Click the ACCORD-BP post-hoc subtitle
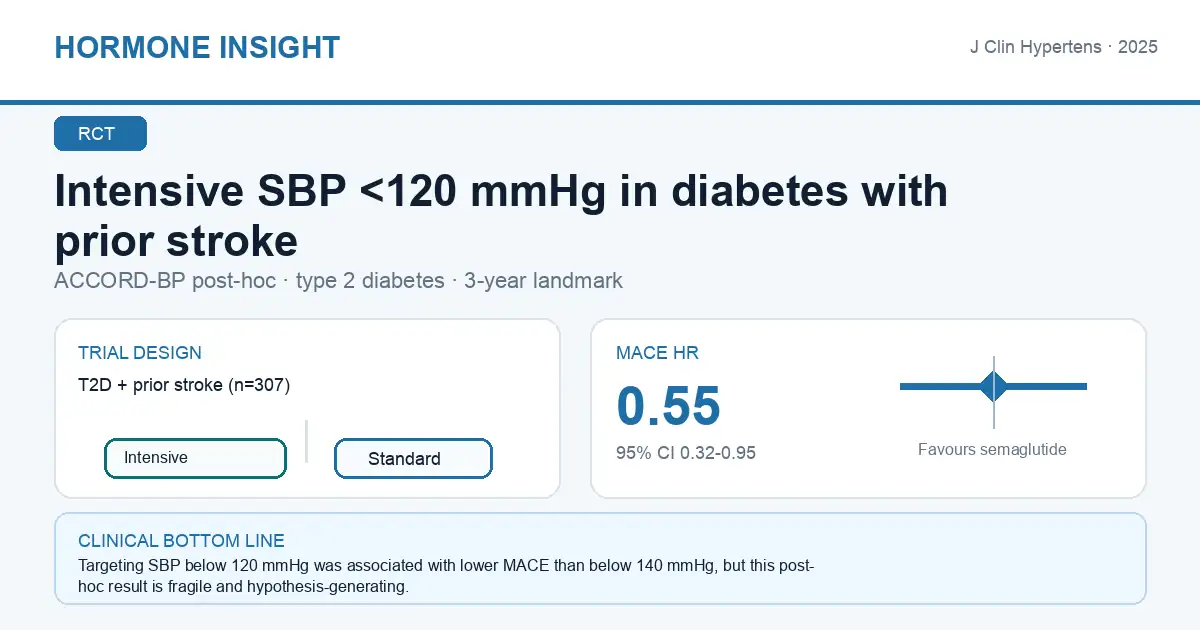The width and height of the screenshot is (1200, 630). point(338,281)
